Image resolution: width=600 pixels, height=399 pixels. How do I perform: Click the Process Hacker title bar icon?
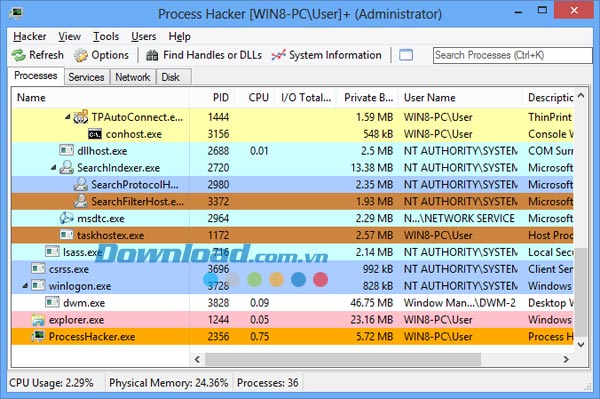tap(16, 13)
